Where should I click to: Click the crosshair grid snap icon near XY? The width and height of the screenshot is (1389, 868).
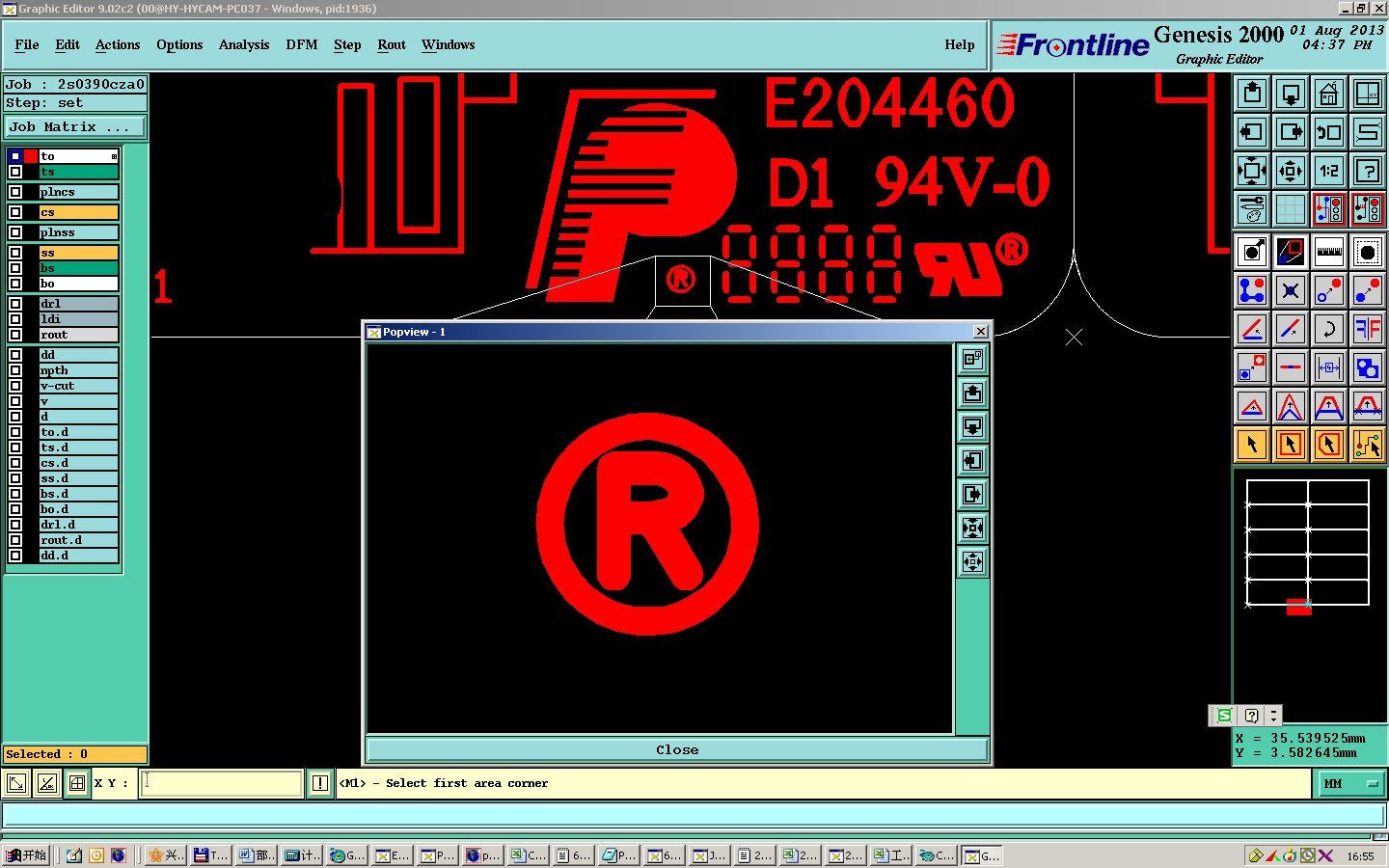pos(77,783)
